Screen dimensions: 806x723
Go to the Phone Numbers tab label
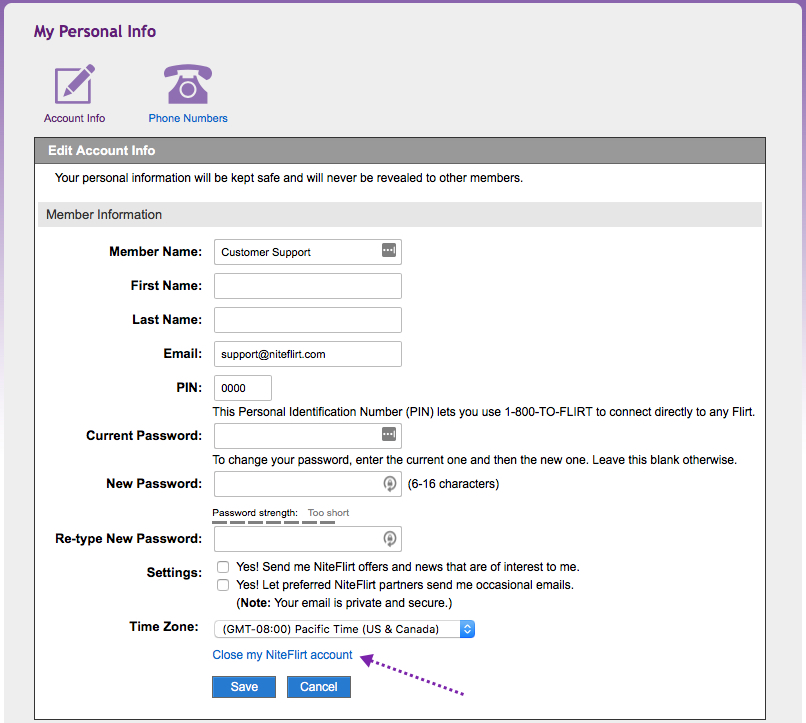pyautogui.click(x=188, y=118)
